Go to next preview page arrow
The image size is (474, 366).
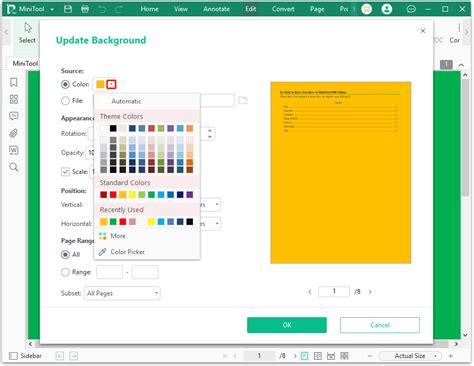(x=370, y=292)
